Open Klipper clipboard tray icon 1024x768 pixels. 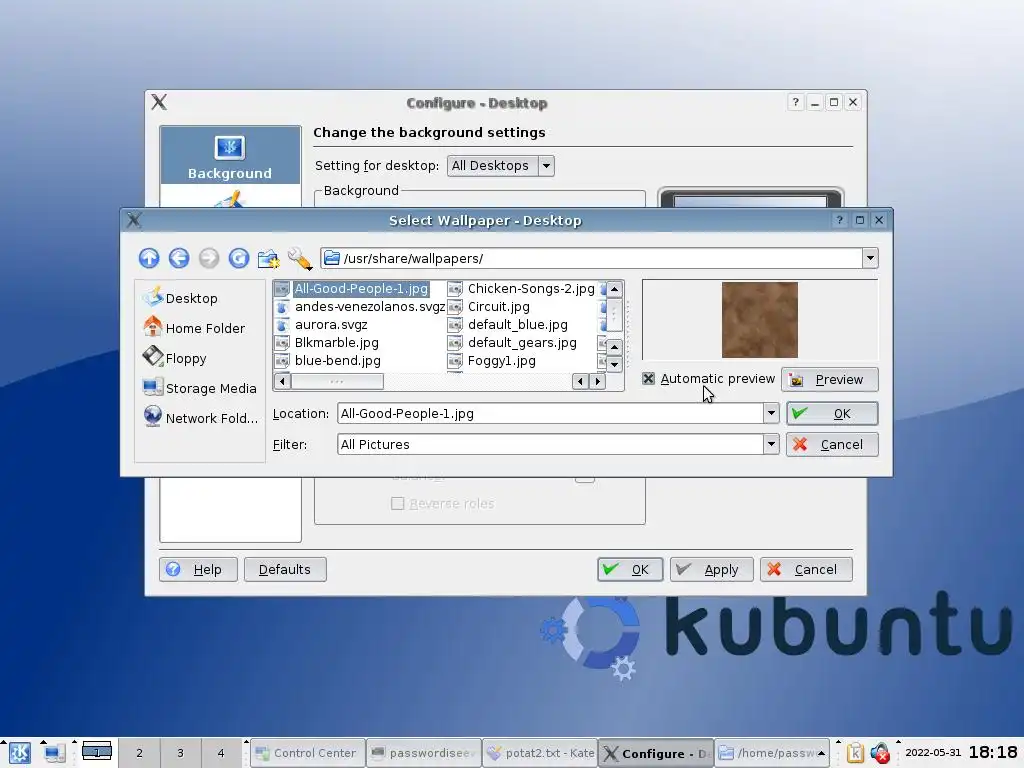pyautogui.click(x=855, y=753)
